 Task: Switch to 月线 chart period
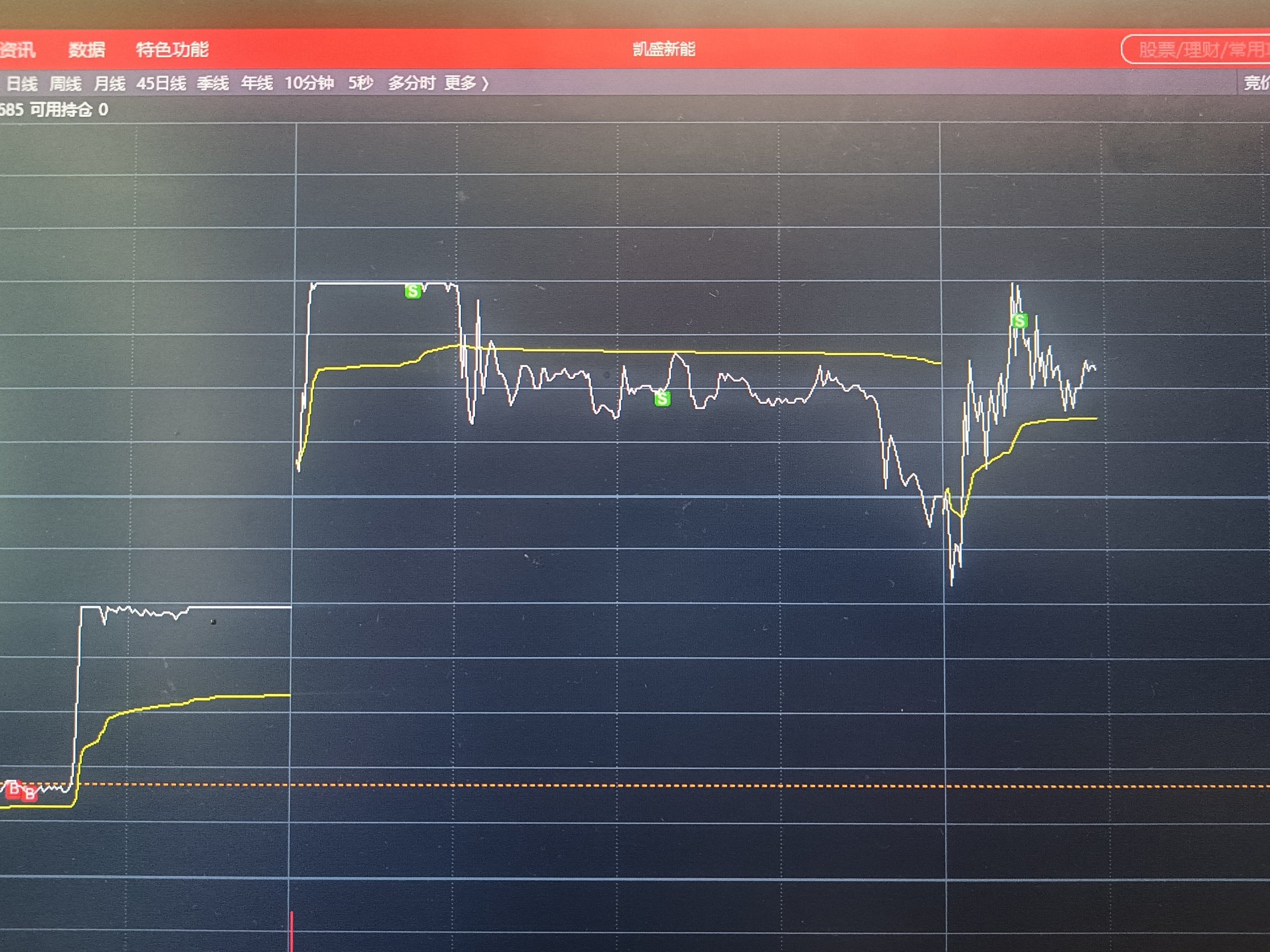[x=109, y=84]
